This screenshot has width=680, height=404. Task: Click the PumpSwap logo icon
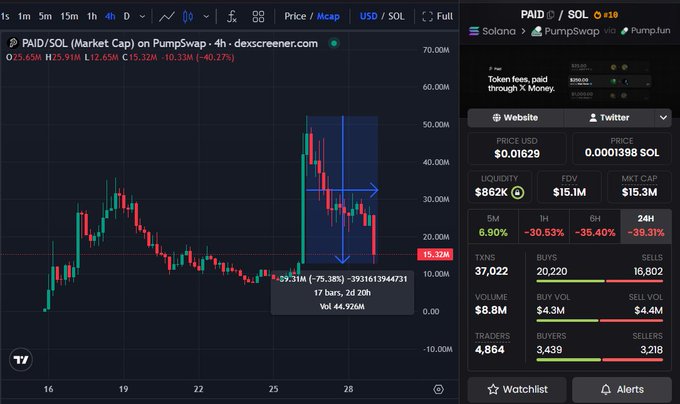tap(536, 31)
